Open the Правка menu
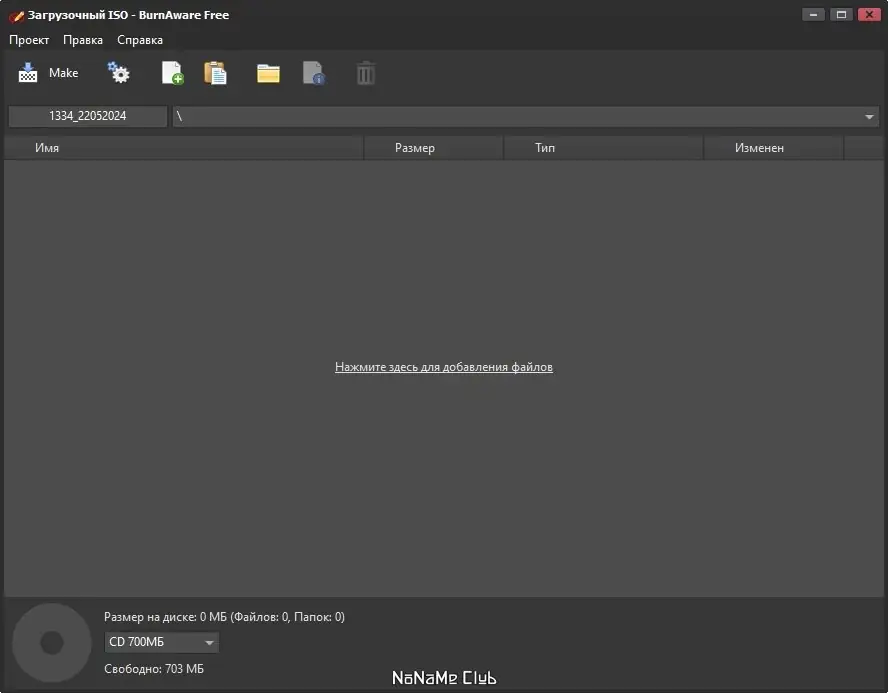Viewport: 888px width, 693px height. point(83,40)
